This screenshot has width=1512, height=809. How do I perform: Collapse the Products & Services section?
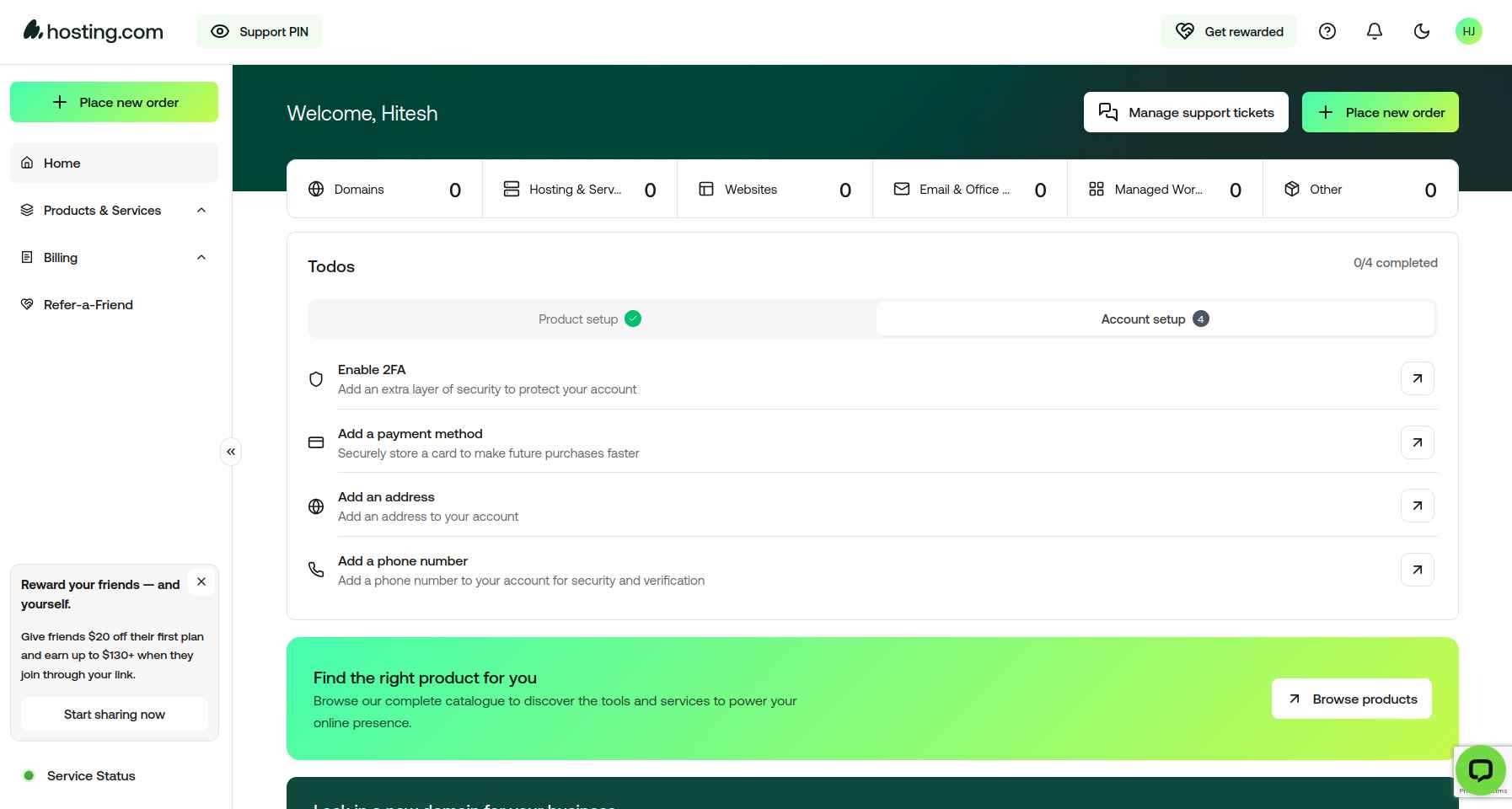[x=201, y=210]
